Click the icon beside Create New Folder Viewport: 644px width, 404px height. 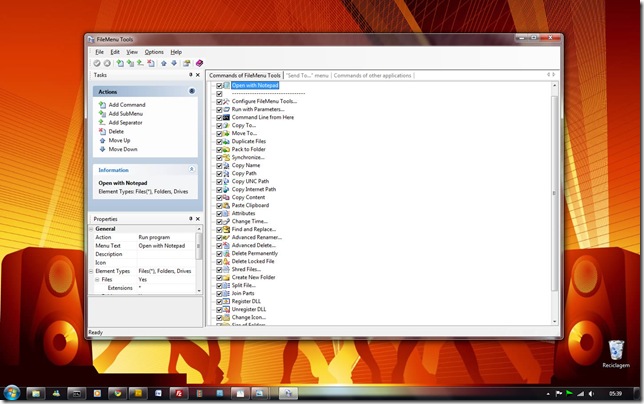tap(226, 278)
